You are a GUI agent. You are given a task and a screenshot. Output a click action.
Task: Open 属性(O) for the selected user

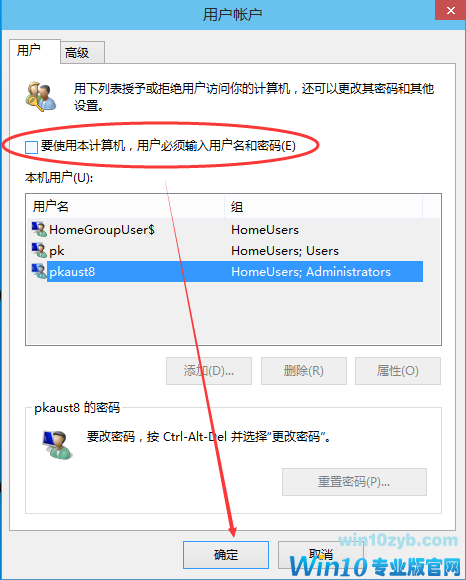pyautogui.click(x=398, y=371)
